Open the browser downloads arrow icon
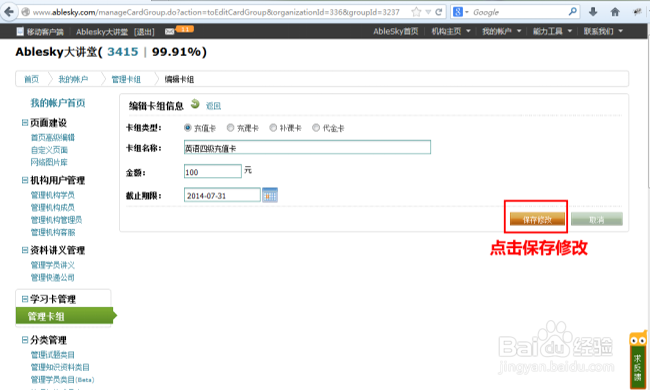The height and width of the screenshot is (390, 650). click(x=593, y=12)
